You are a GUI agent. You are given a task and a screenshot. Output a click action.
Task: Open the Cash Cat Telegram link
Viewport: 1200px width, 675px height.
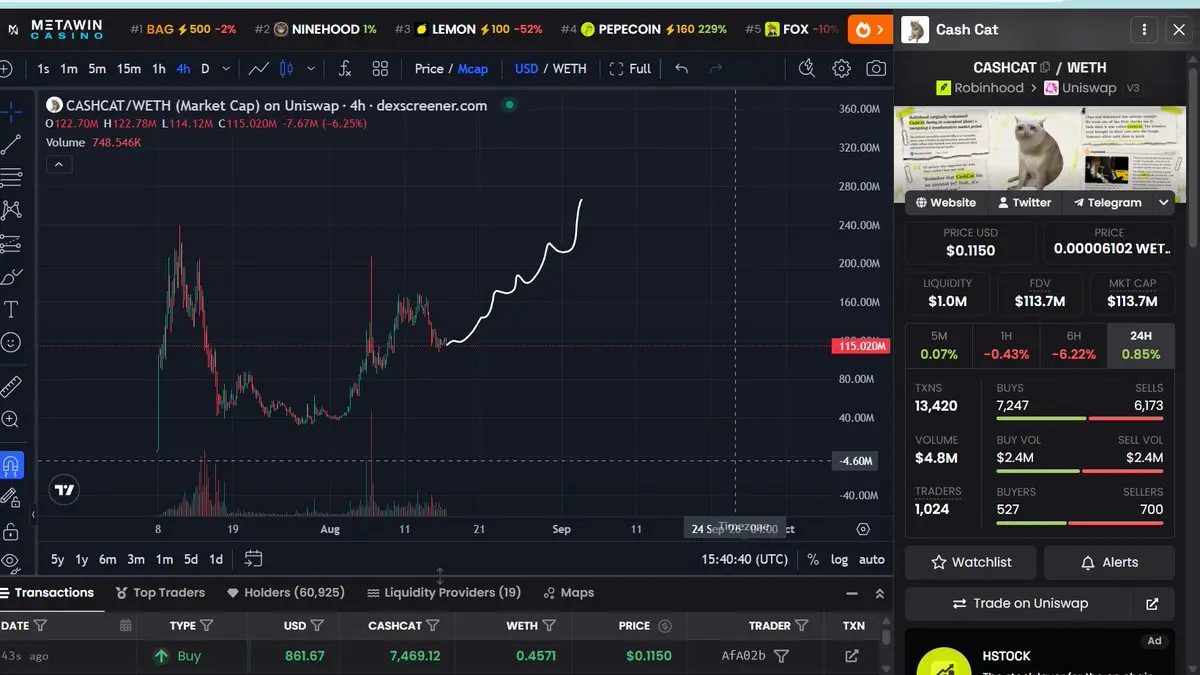tap(1108, 202)
